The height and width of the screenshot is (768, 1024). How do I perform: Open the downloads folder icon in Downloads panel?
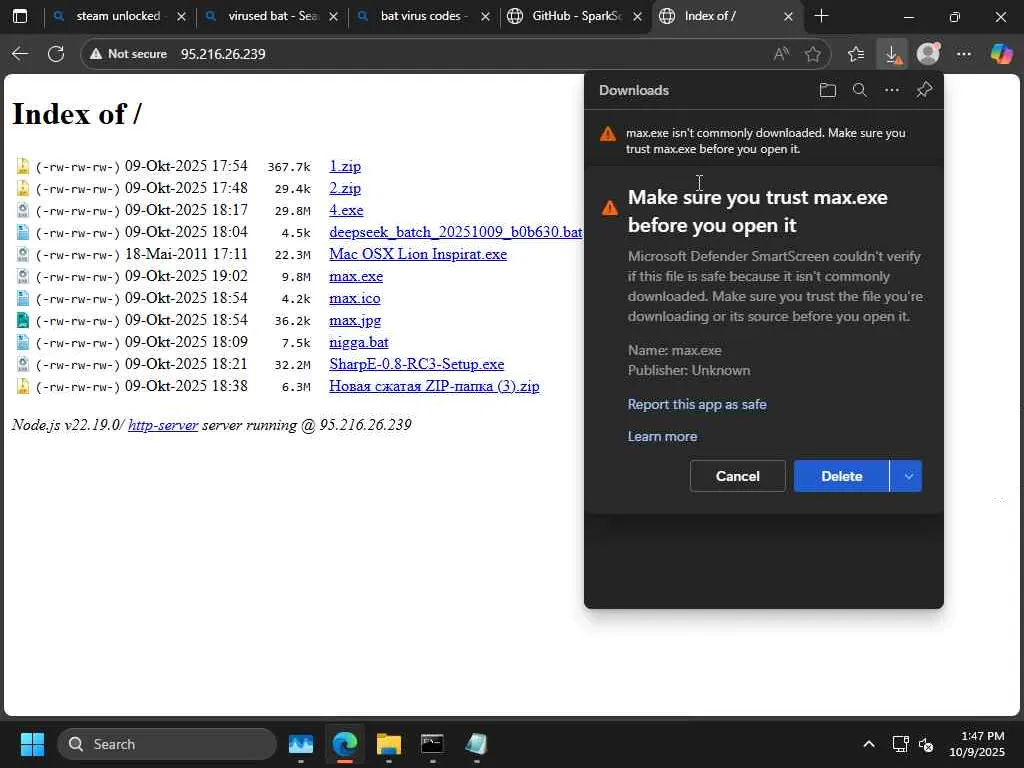tap(827, 90)
